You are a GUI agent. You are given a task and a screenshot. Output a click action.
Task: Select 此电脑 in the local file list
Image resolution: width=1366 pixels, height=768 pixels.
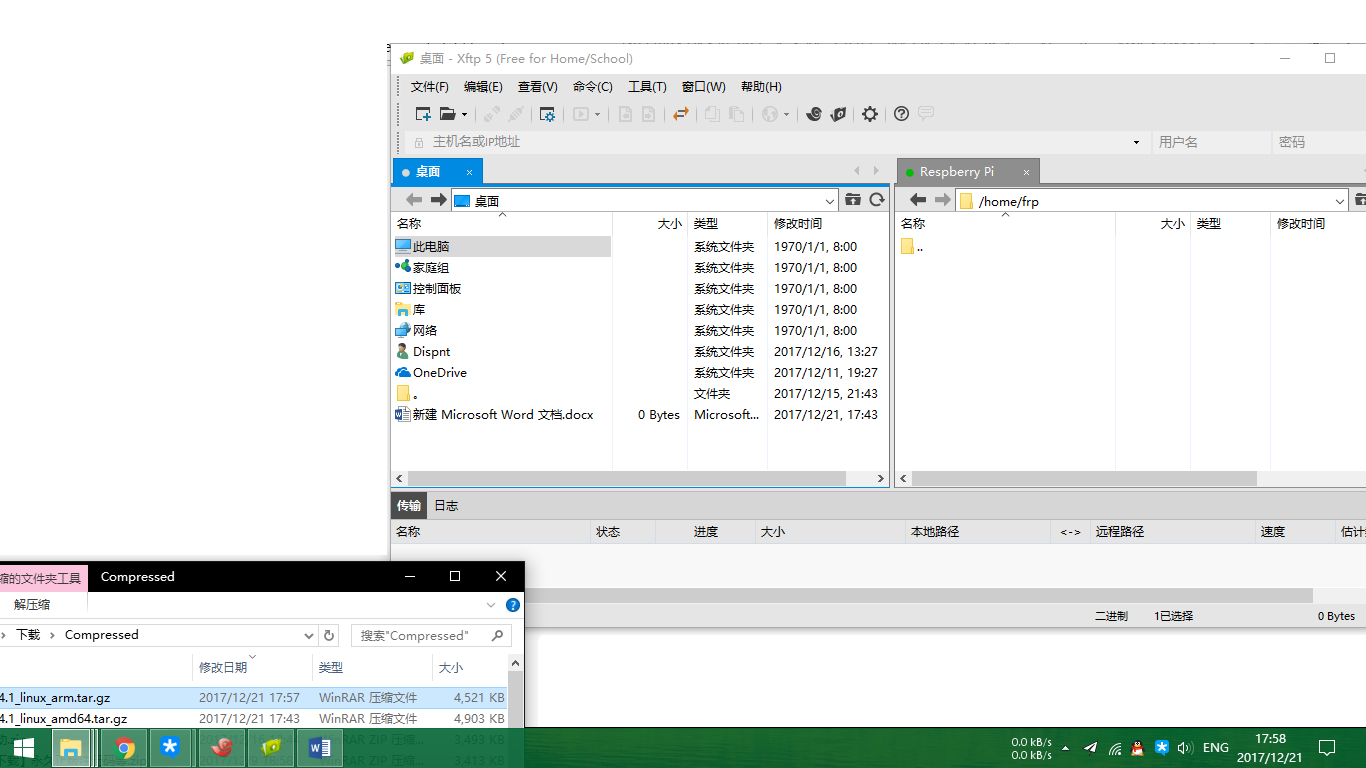pyautogui.click(x=501, y=246)
